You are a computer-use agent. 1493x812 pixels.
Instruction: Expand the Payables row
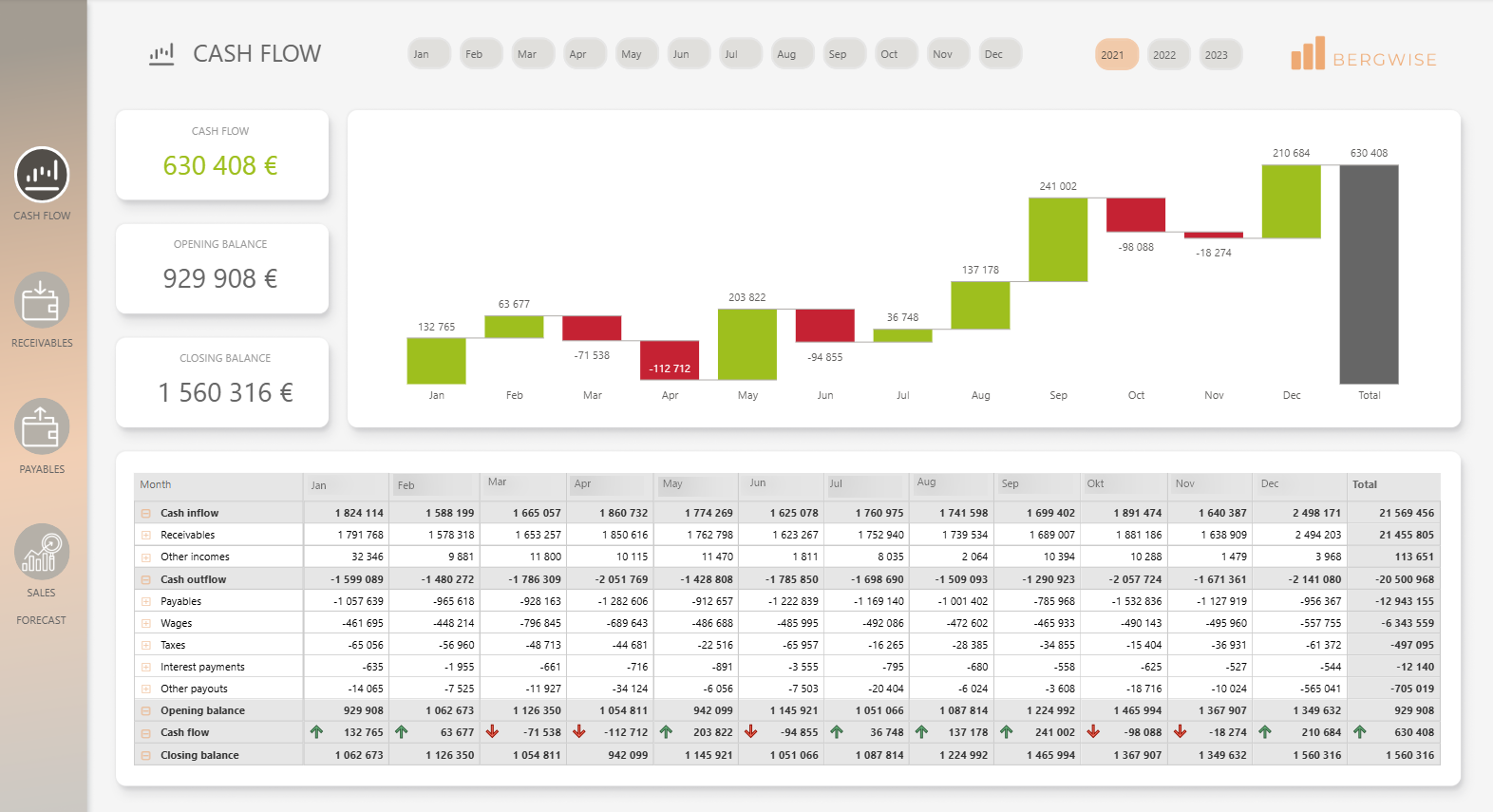point(146,601)
